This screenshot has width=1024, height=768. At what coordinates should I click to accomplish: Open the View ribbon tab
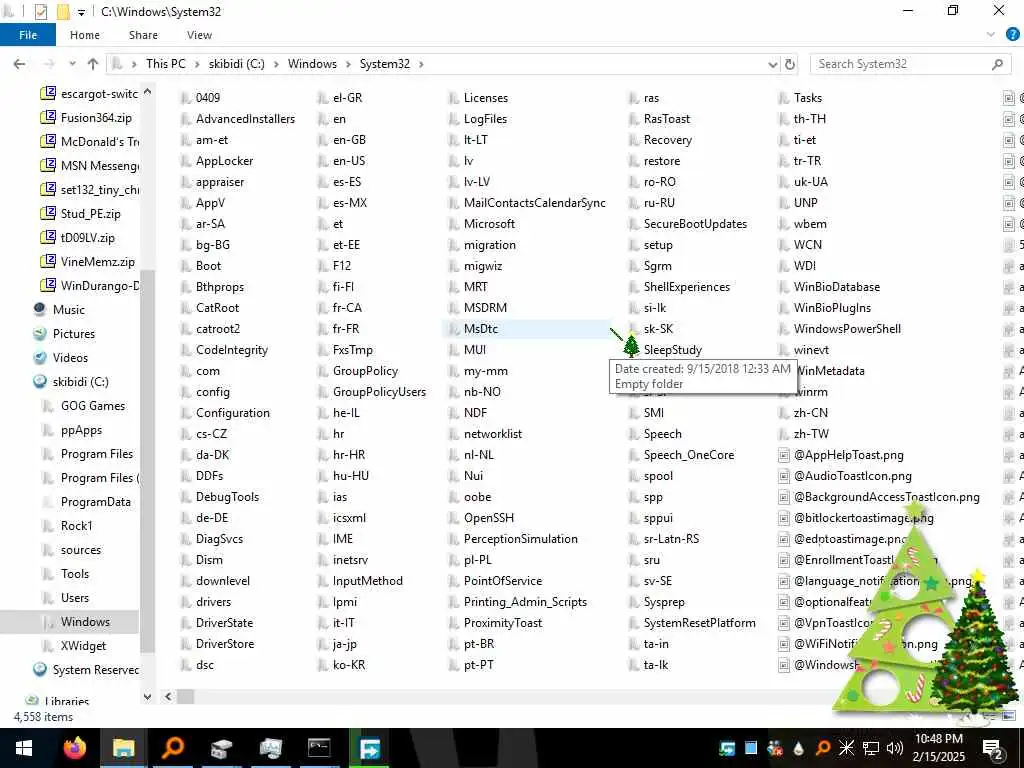pos(199,35)
